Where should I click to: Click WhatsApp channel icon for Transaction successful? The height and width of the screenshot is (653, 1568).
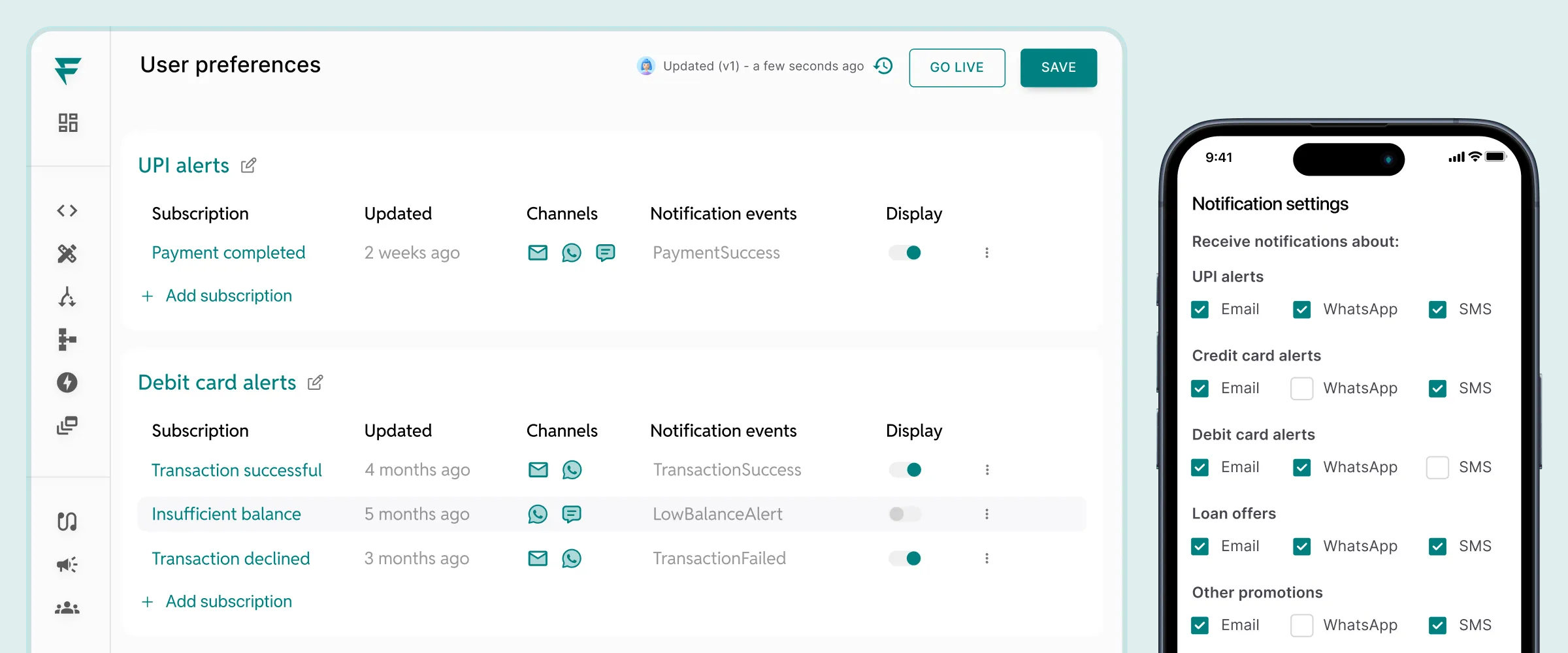point(572,470)
